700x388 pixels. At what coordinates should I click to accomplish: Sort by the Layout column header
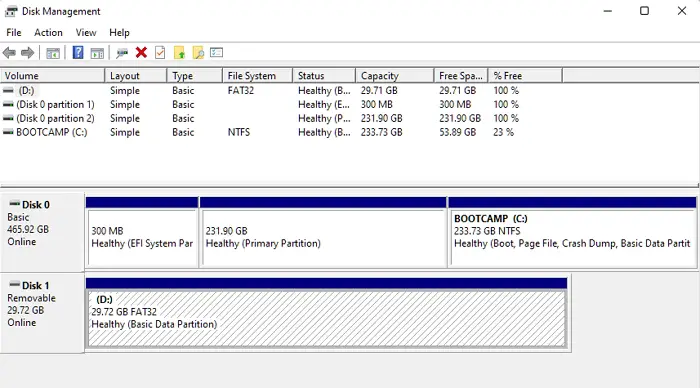[x=136, y=76]
